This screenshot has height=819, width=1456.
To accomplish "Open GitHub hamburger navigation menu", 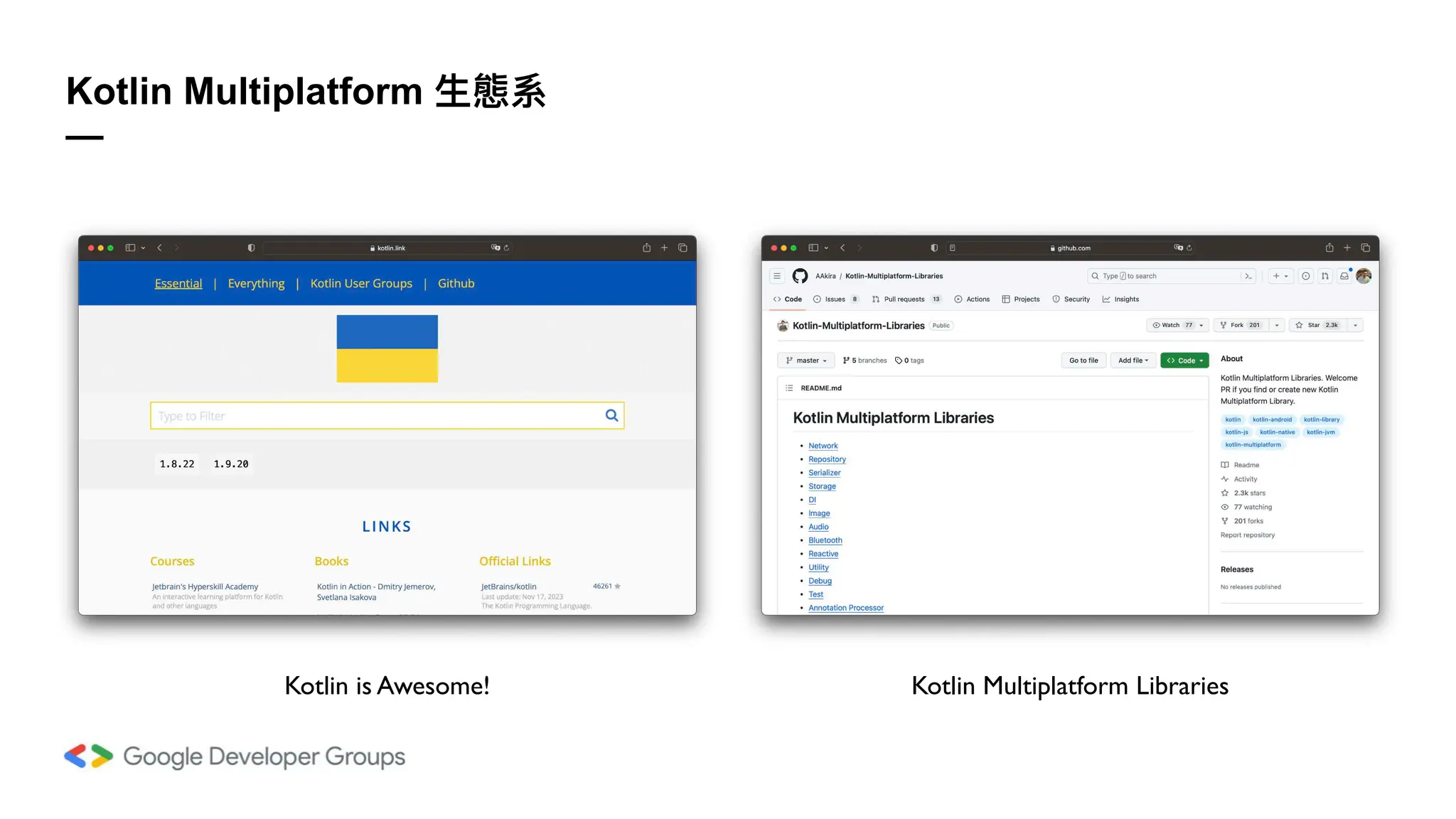I will pos(777,276).
